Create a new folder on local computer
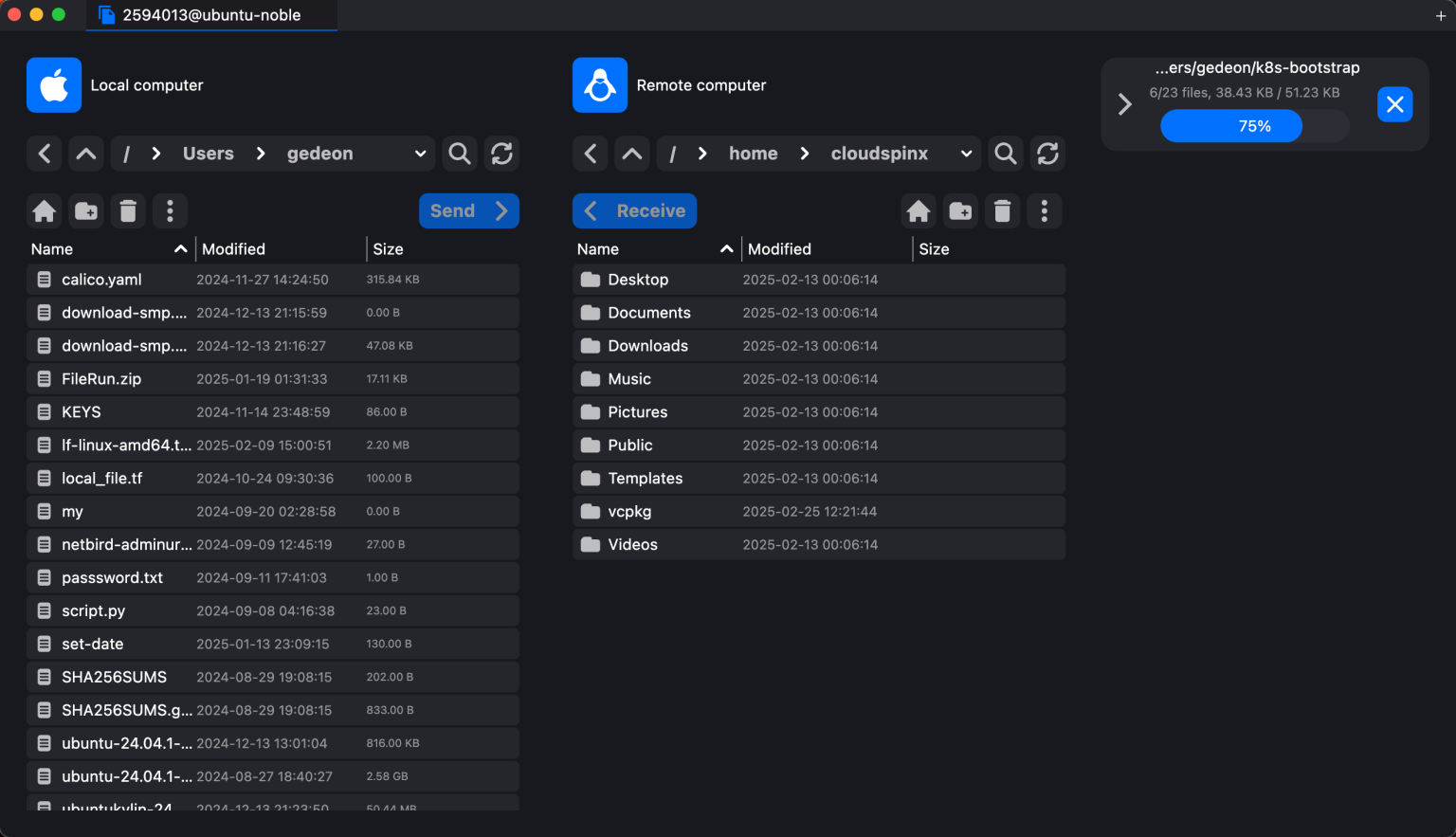1456x837 pixels. coord(86,211)
